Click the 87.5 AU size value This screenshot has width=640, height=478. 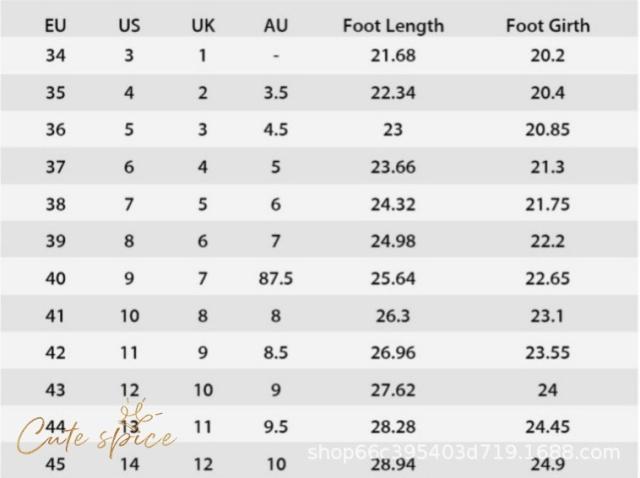[275, 279]
